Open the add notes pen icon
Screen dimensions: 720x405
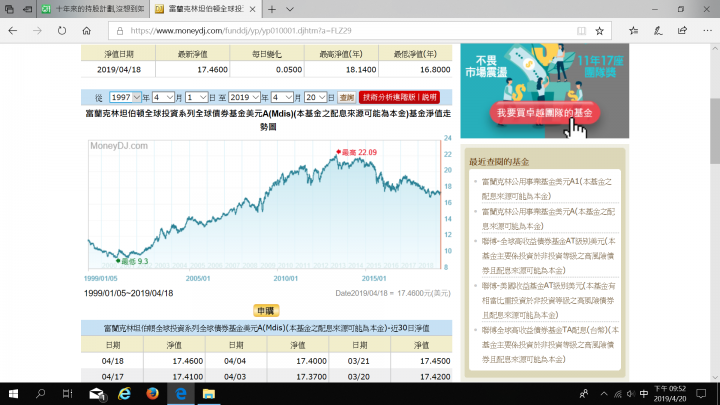click(x=658, y=31)
